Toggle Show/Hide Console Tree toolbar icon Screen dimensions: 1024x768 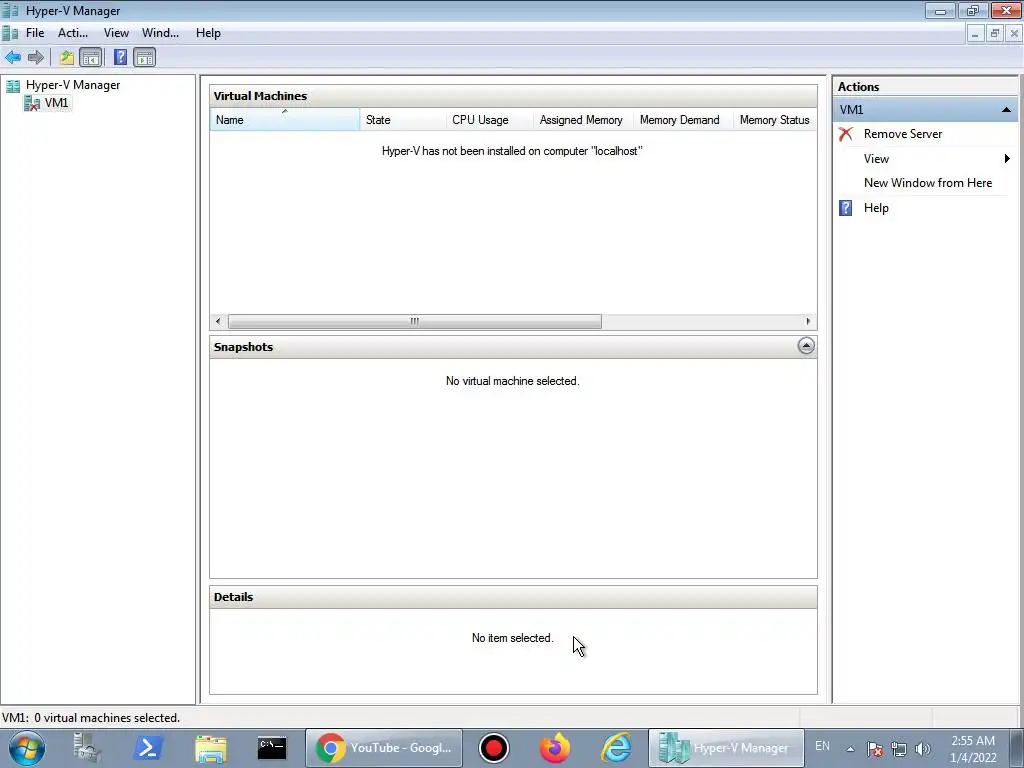point(91,57)
